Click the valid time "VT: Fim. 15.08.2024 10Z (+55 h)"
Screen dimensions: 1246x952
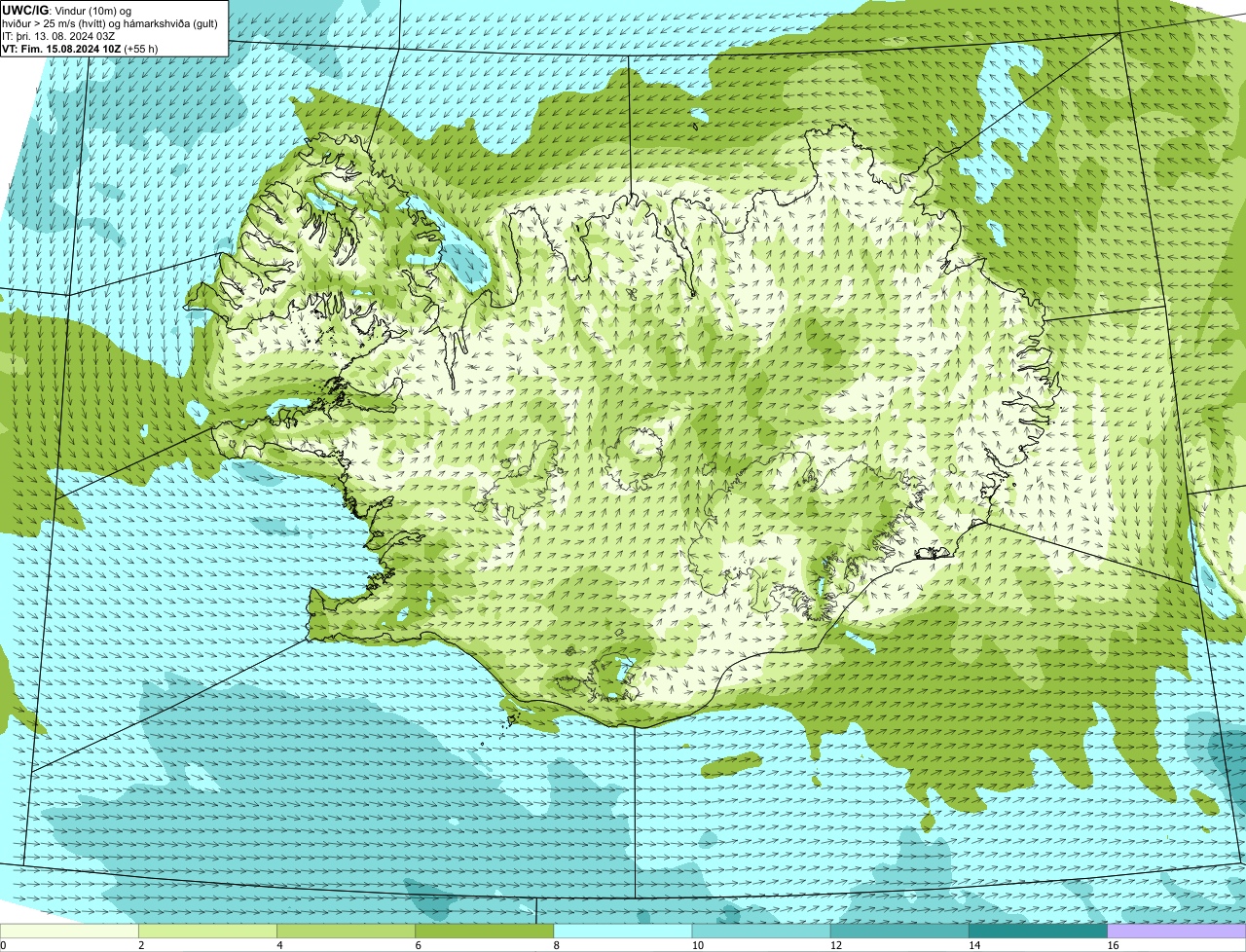pyautogui.click(x=80, y=49)
